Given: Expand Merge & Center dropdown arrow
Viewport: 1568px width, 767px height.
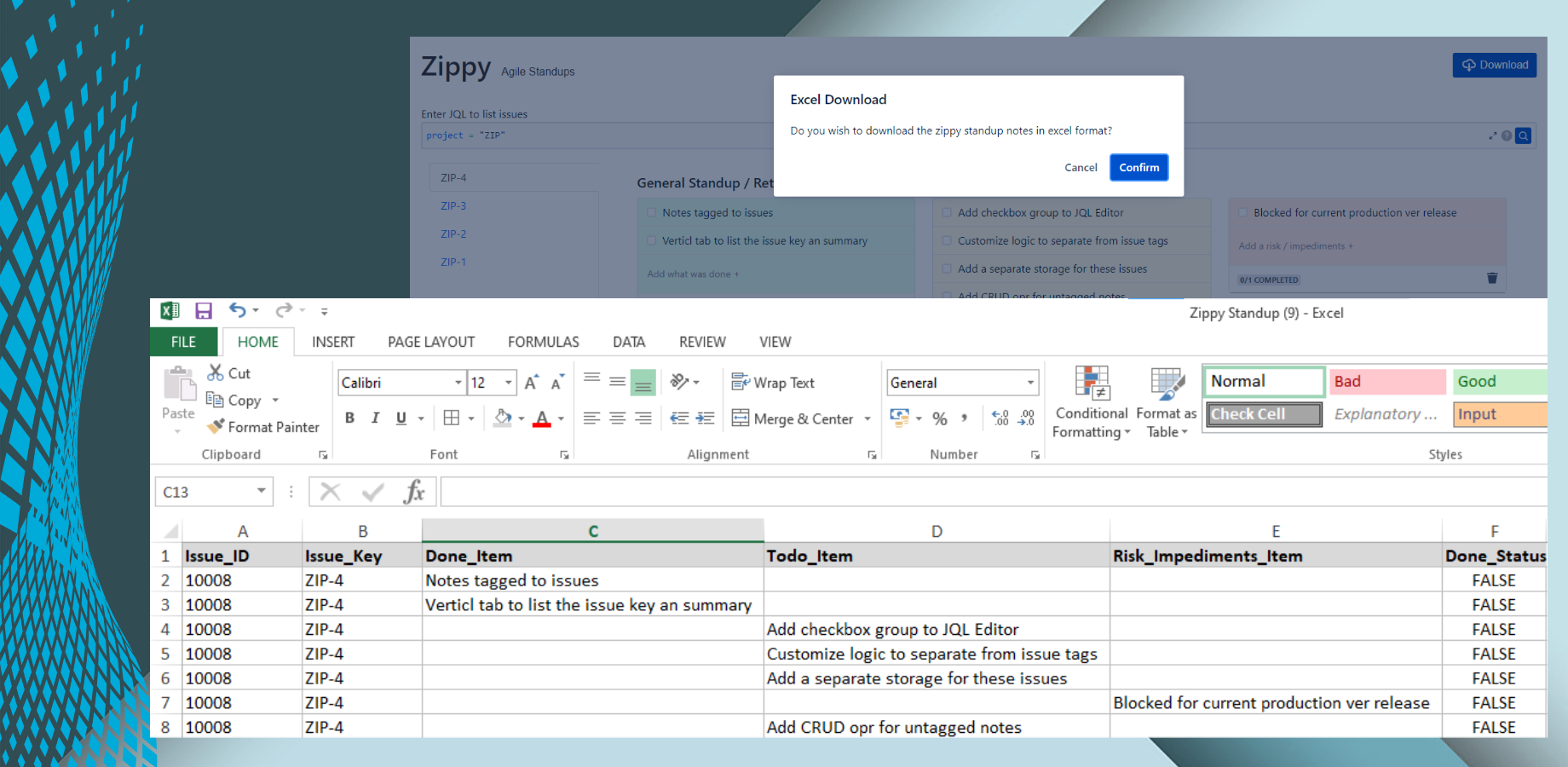Looking at the screenshot, I should [868, 418].
